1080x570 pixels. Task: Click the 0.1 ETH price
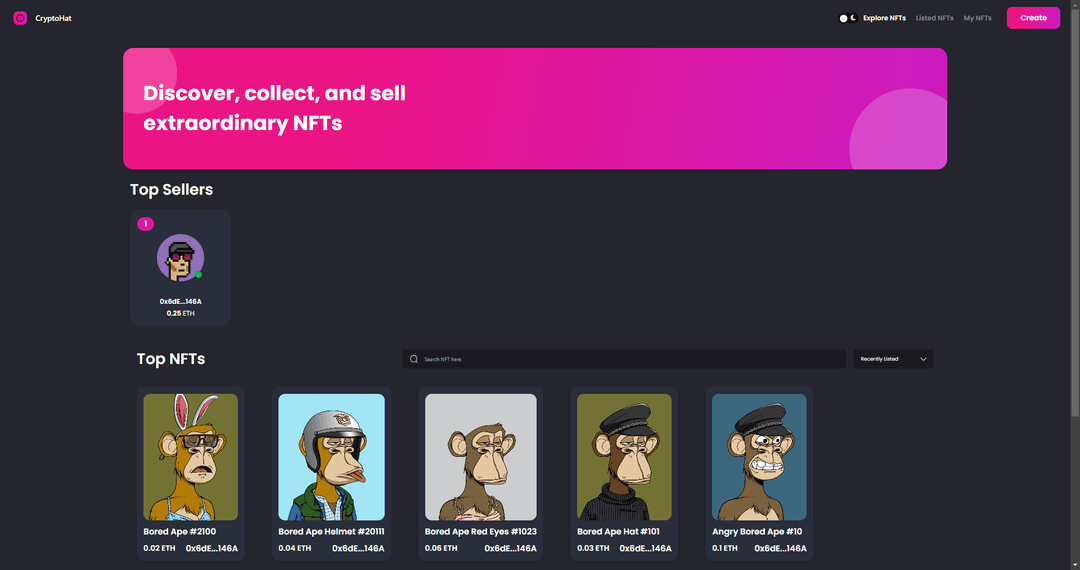[x=725, y=549]
